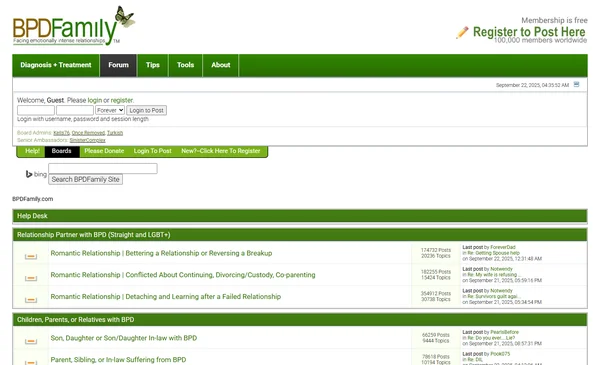Click the Bing logo next to search
Image resolution: width=600 pixels, height=365 pixels.
click(36, 174)
